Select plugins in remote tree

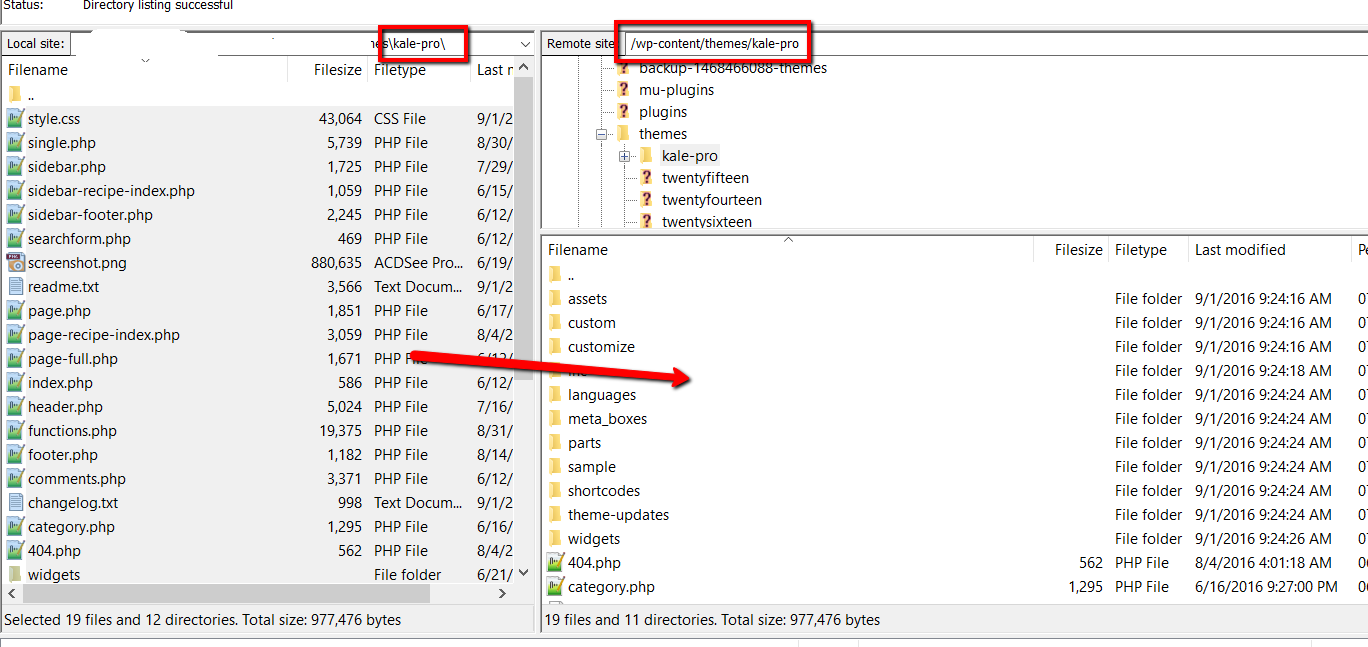pyautogui.click(x=663, y=112)
